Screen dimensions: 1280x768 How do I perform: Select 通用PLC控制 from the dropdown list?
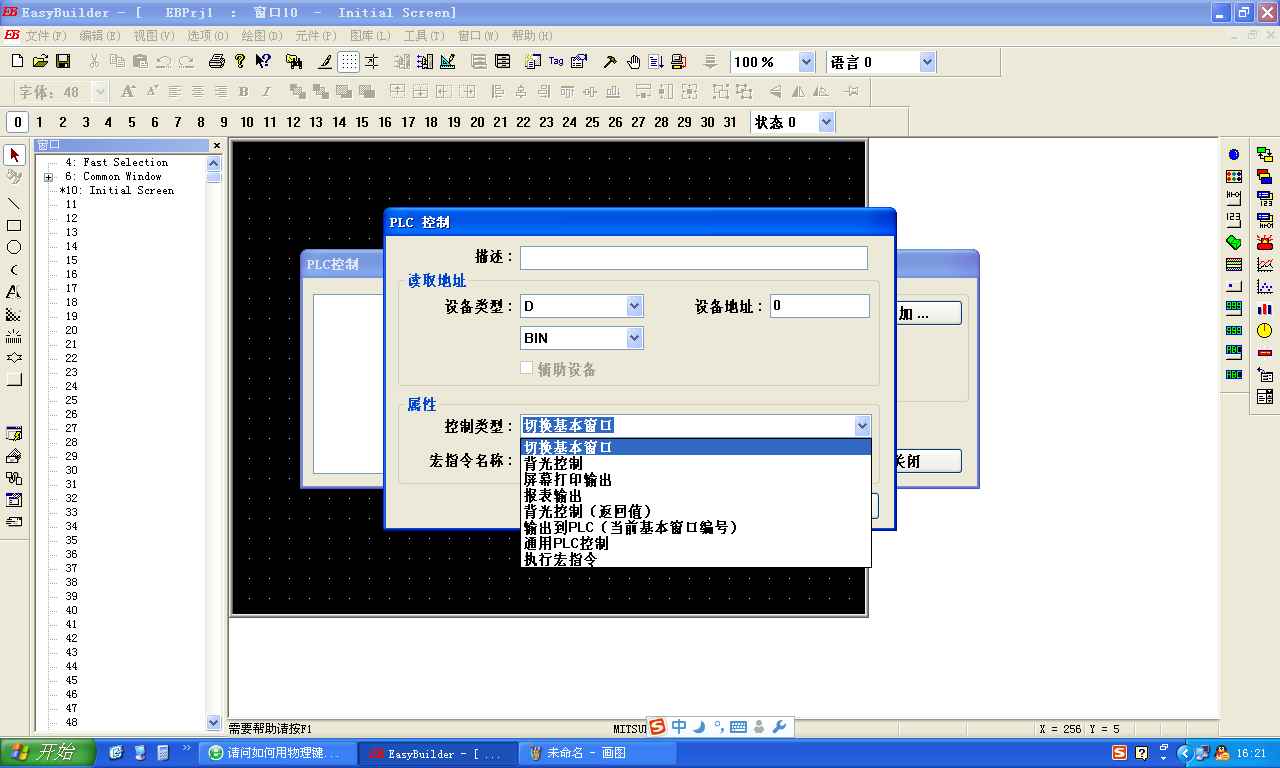click(x=566, y=543)
